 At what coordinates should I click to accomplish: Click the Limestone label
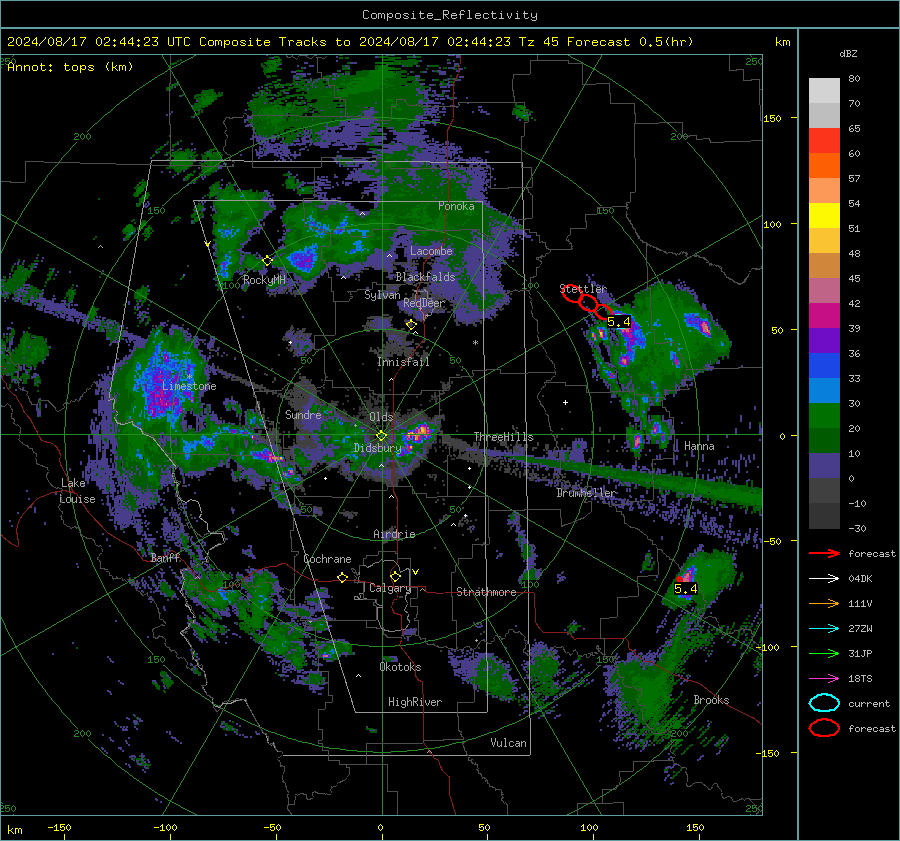click(189, 386)
